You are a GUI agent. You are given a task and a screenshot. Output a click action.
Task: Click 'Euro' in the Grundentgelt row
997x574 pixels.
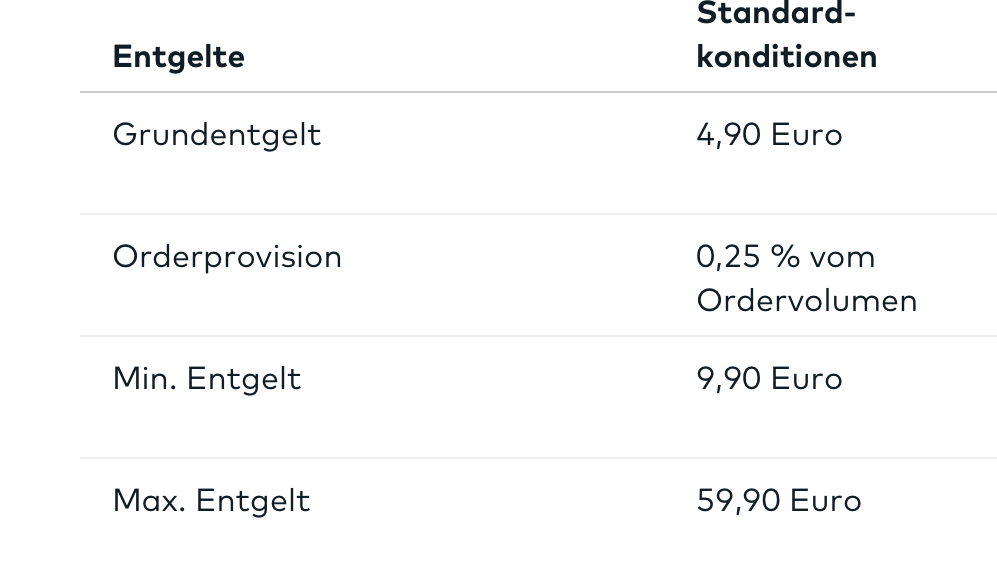click(807, 135)
